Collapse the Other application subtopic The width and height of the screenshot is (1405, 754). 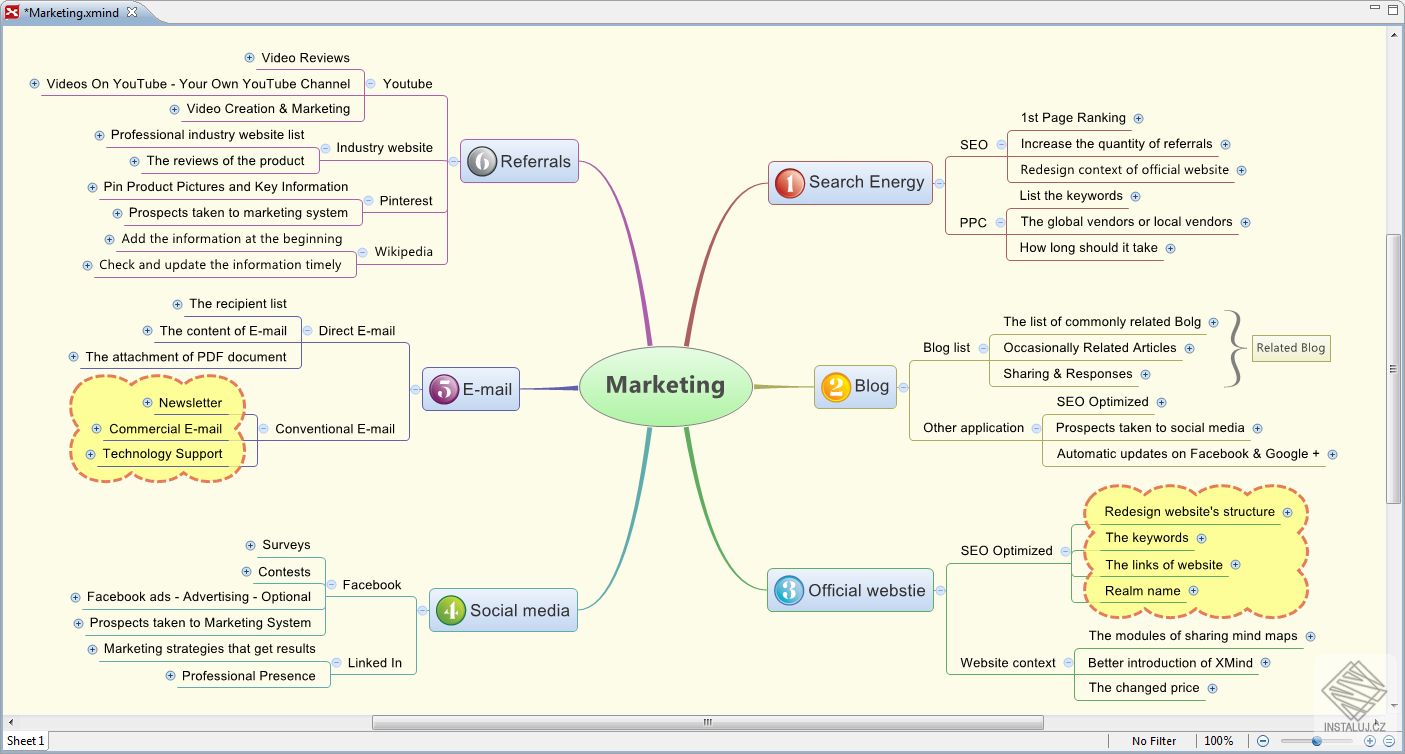[x=1037, y=428]
